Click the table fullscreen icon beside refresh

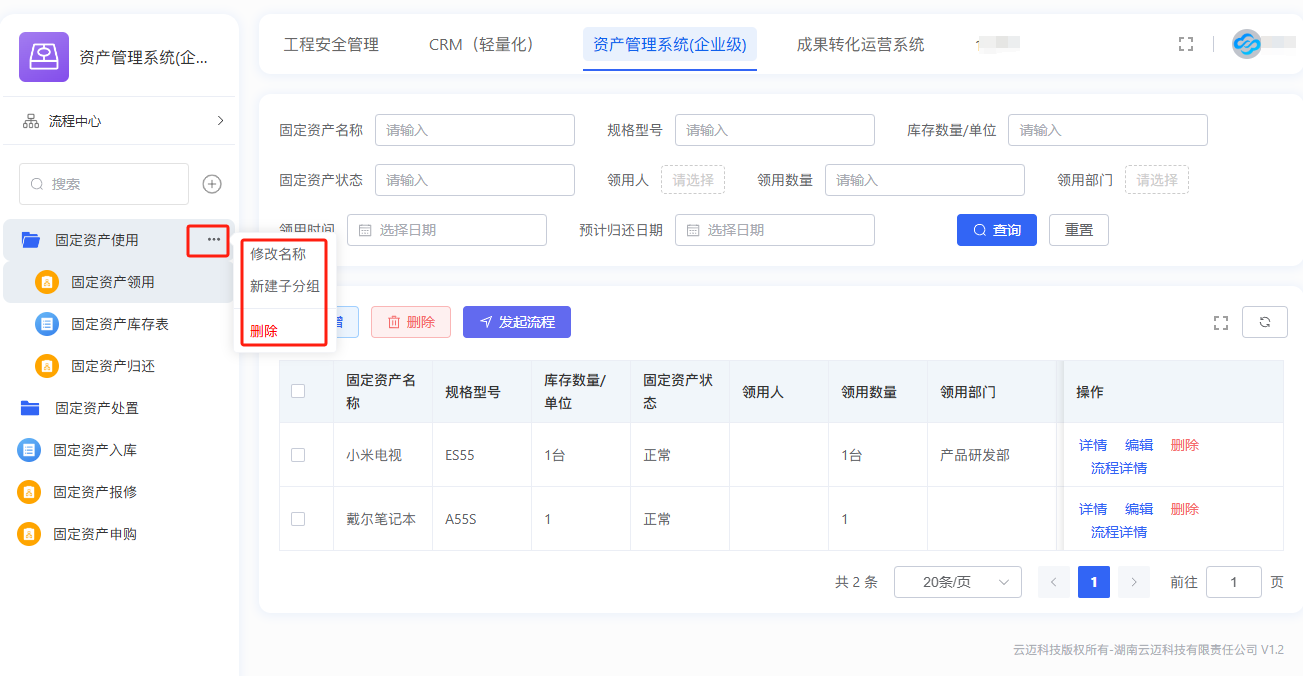1220,322
